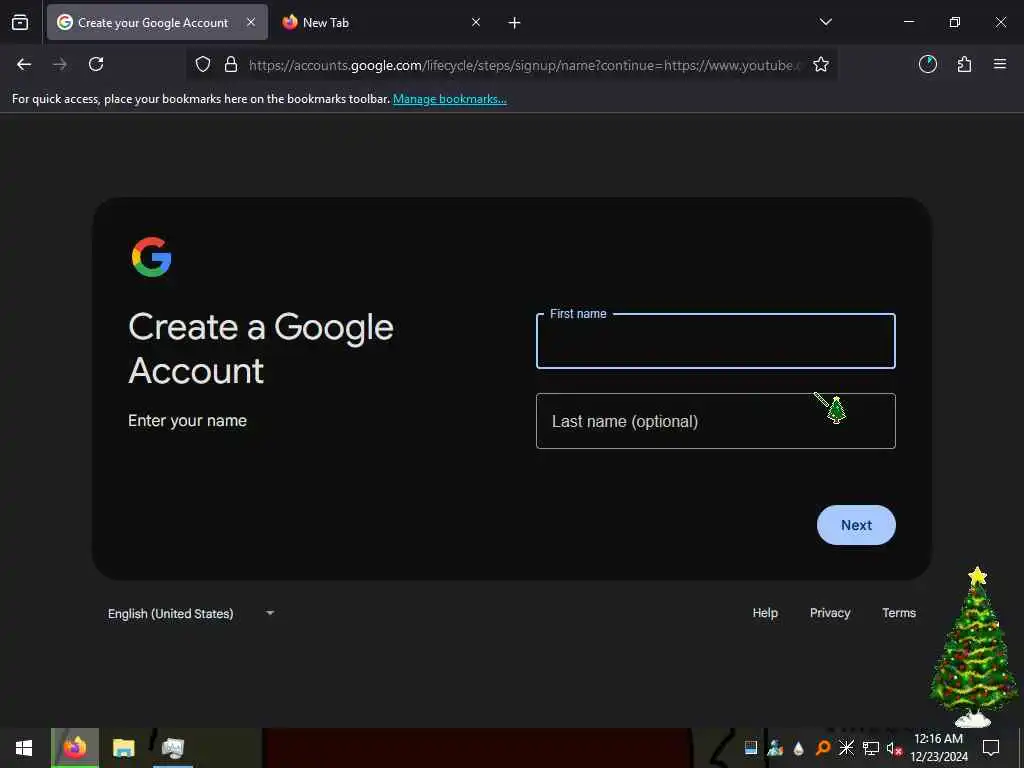The height and width of the screenshot is (768, 1024).
Task: Open the Privacy link
Action: coord(830,613)
